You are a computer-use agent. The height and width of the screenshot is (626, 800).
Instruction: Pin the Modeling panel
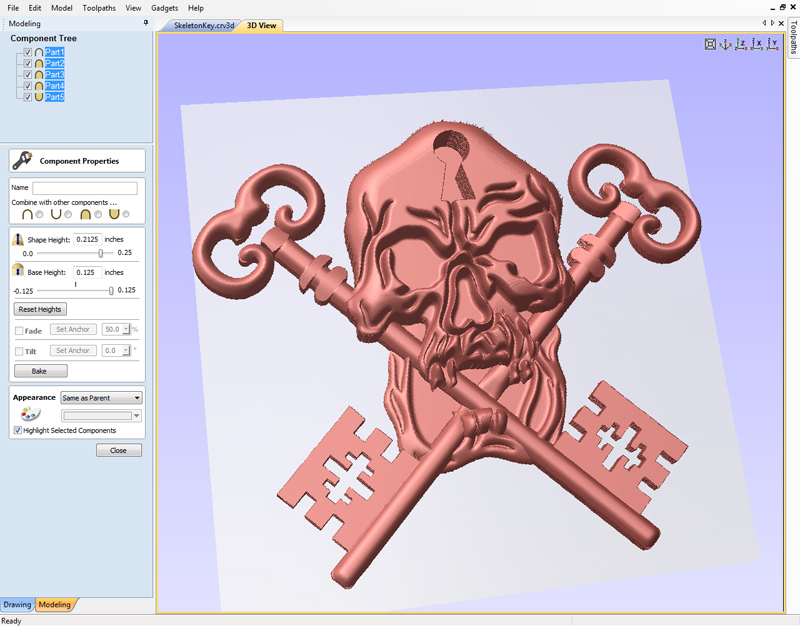[x=146, y=23]
